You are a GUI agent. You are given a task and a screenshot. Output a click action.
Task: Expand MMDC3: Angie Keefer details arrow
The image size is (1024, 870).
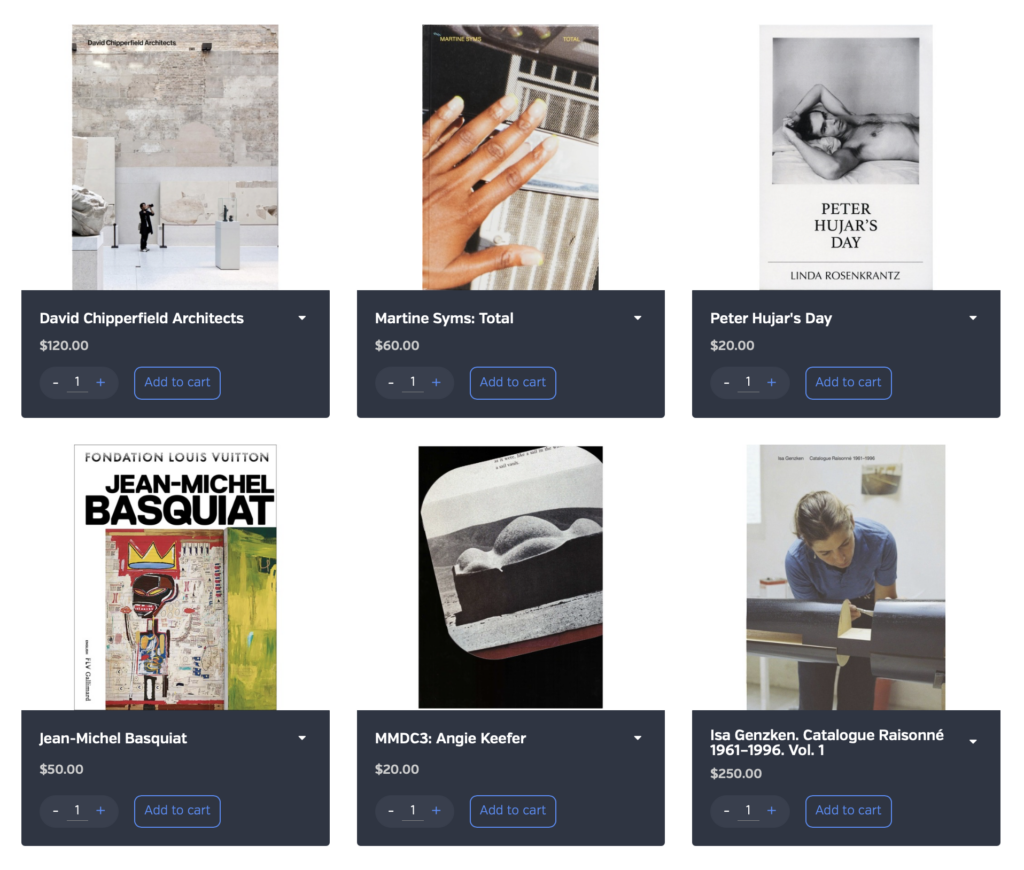(637, 738)
